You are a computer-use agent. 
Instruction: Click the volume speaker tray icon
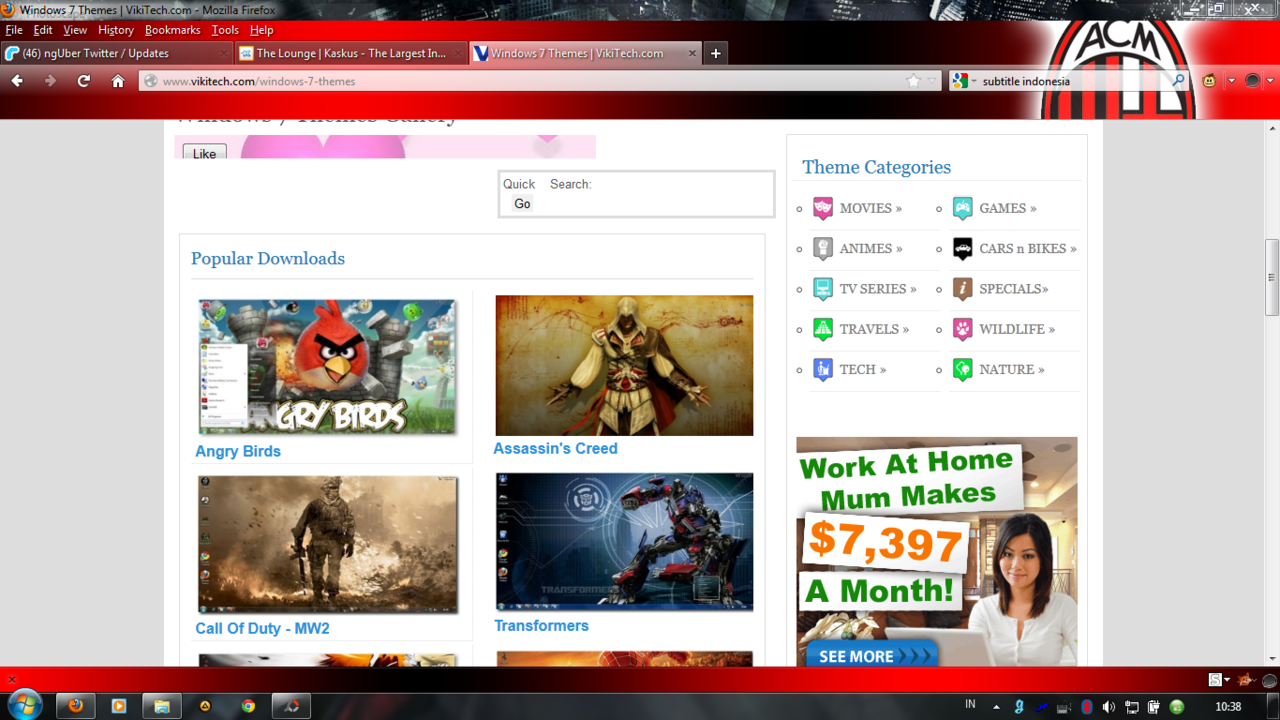(x=1109, y=707)
